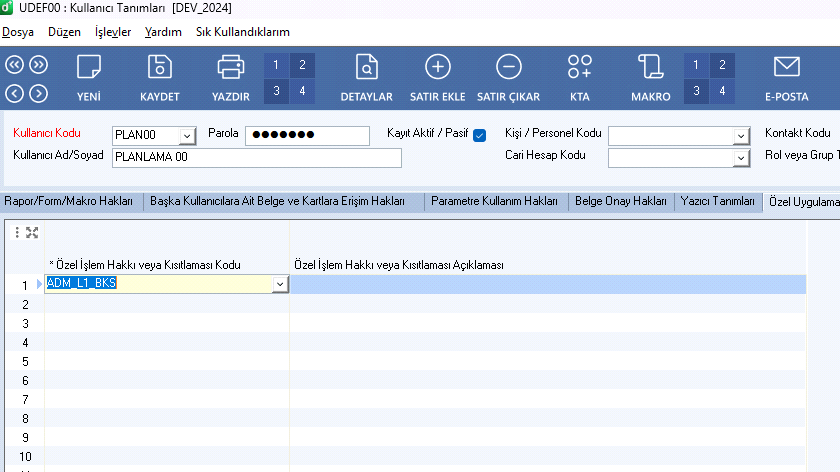Toggle the Kayıt Aktif / Pasif checkbox
Viewport: 840px width, 472px height.
[479, 135]
